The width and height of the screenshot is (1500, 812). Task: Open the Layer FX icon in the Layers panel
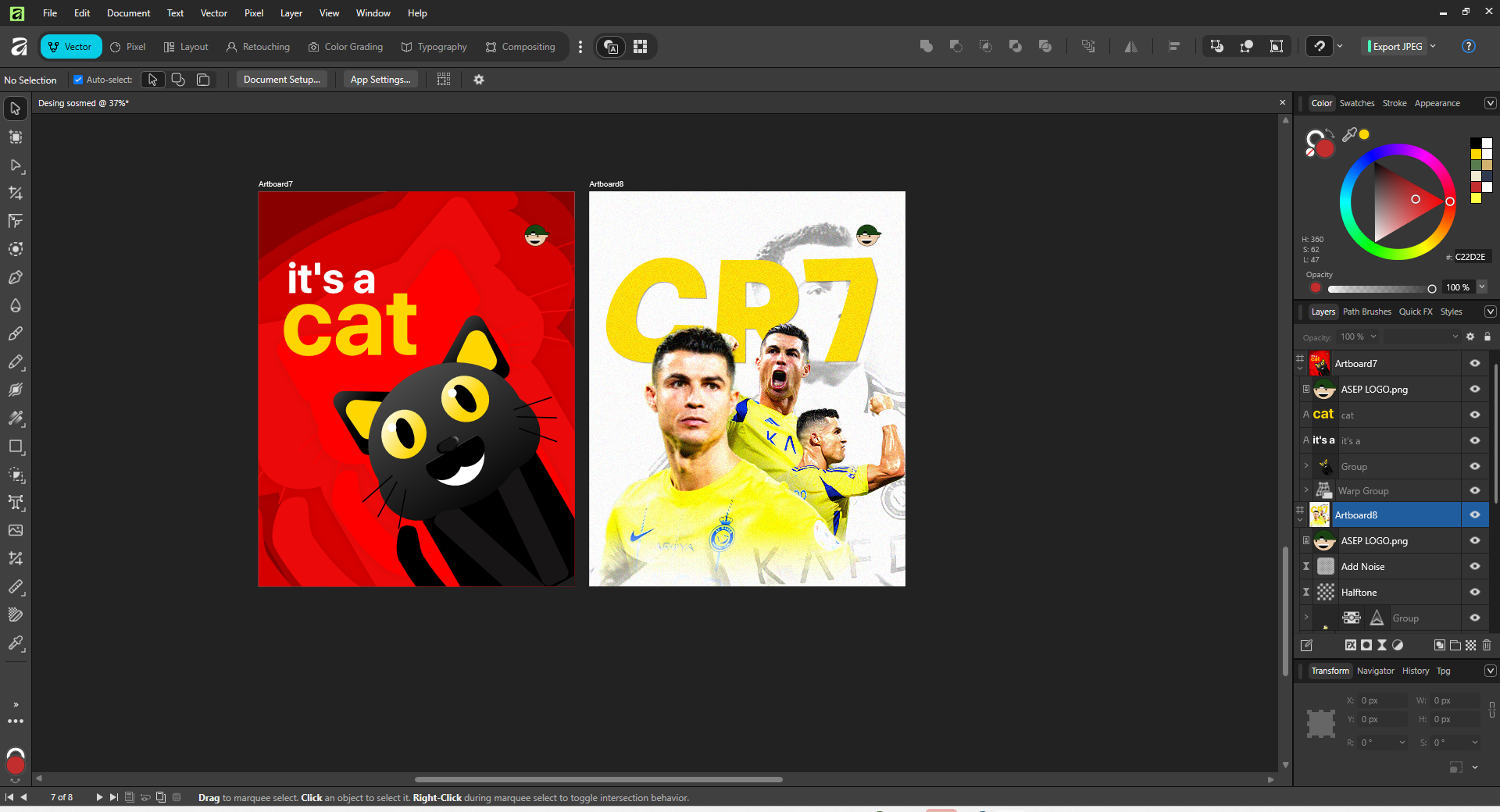coord(1350,645)
